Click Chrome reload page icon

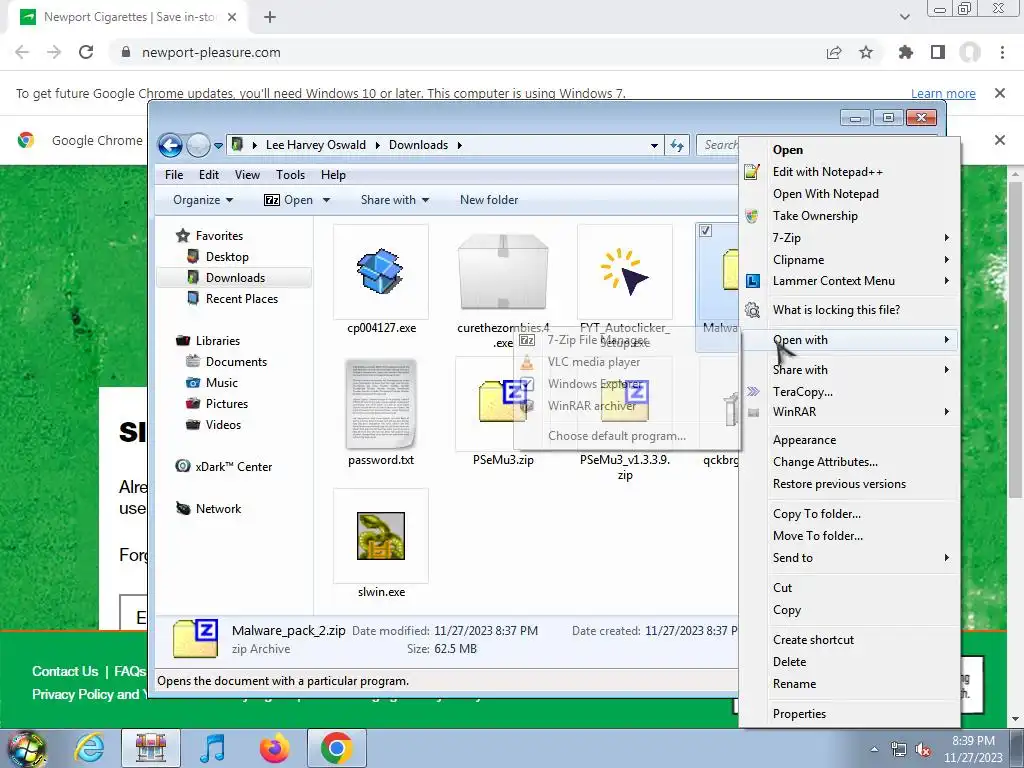[86, 52]
